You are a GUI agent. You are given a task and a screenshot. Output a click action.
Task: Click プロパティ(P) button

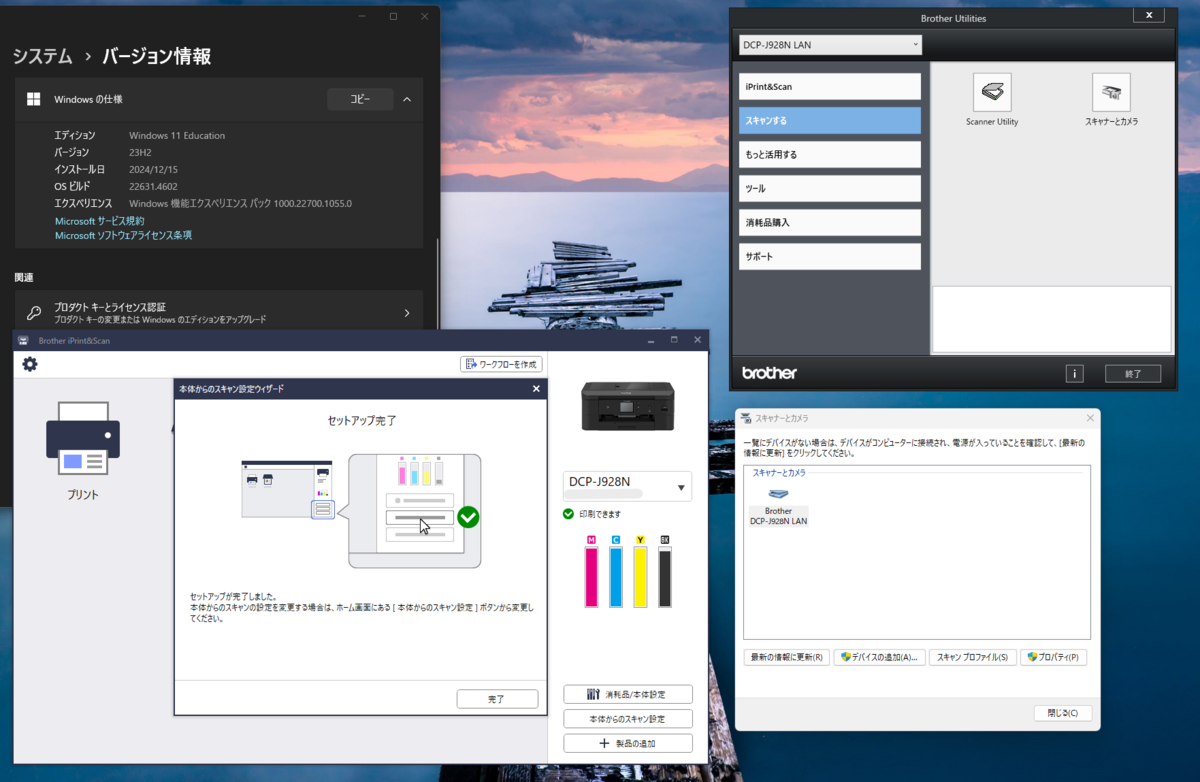1053,657
